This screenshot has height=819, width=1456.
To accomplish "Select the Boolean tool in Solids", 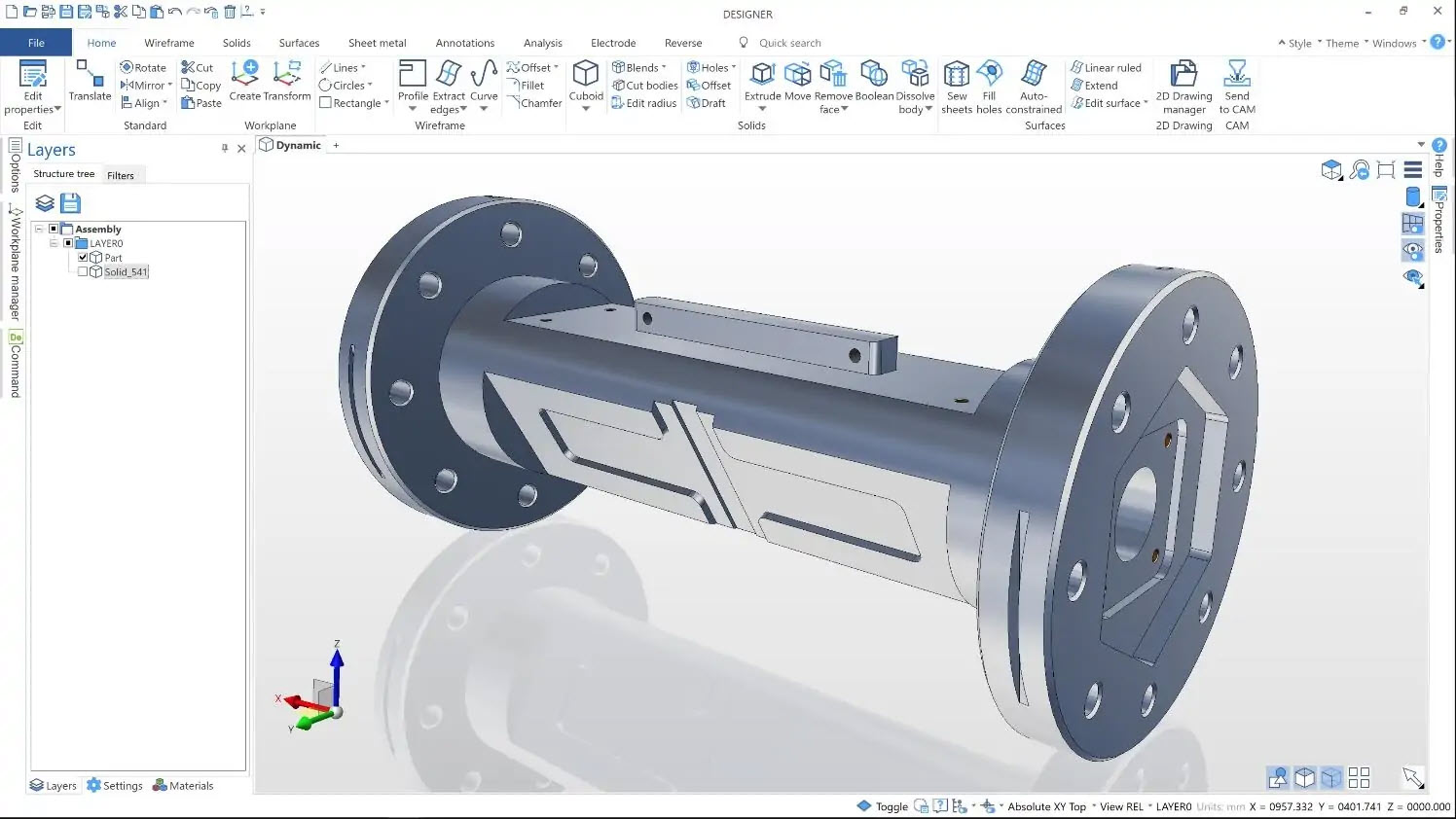I will pyautogui.click(x=873, y=75).
